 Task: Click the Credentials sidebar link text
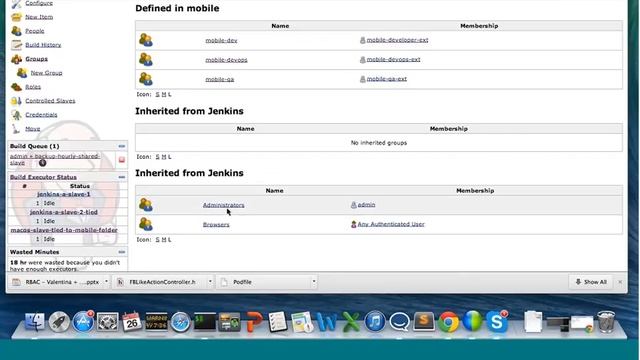pyautogui.click(x=41, y=115)
